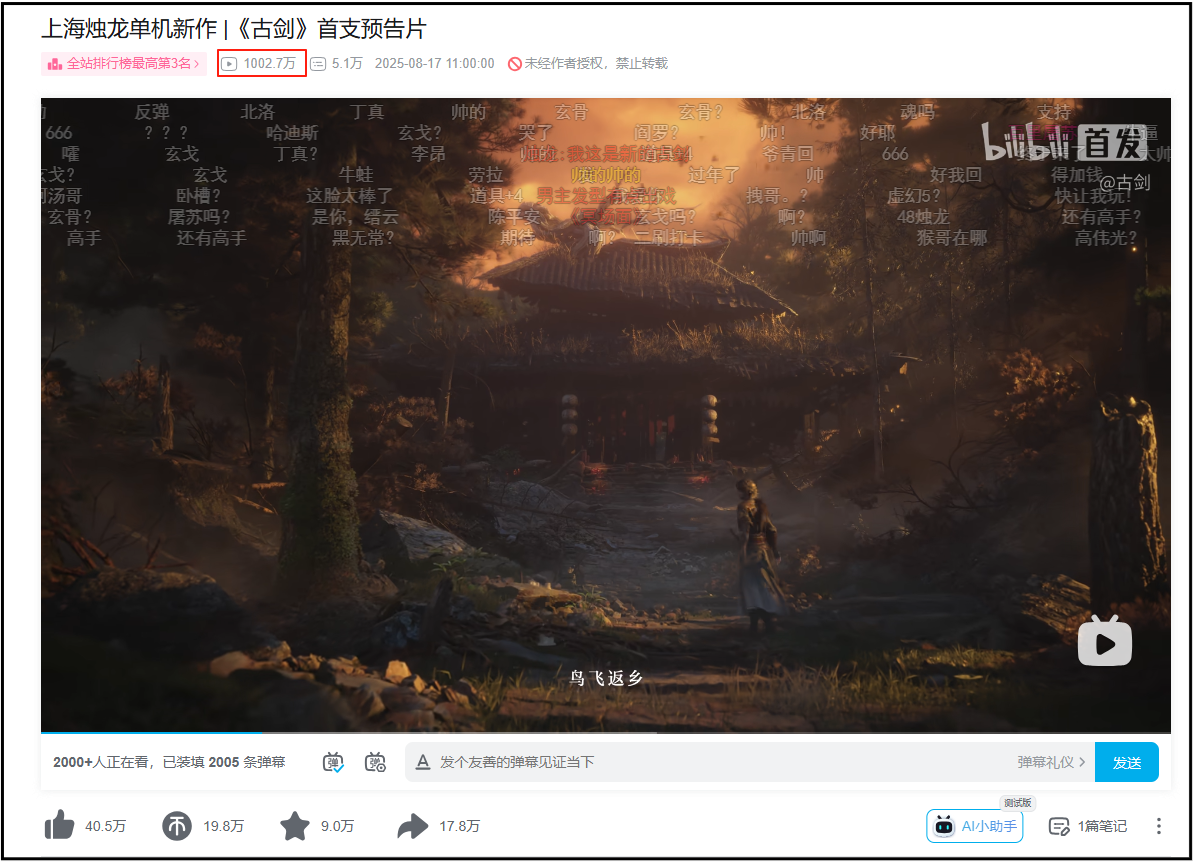The image size is (1194, 862).
Task: Open the 弹幕礼仪 etiquette link
Action: point(1051,762)
